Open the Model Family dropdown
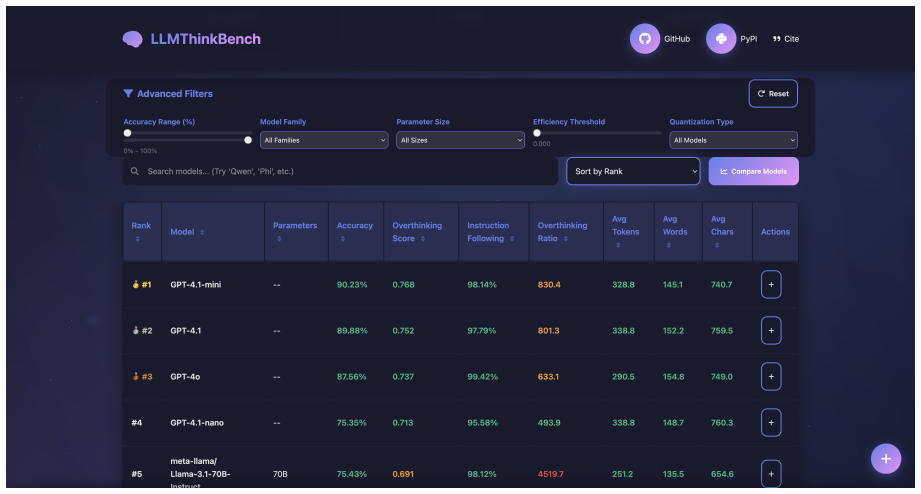 (x=324, y=140)
